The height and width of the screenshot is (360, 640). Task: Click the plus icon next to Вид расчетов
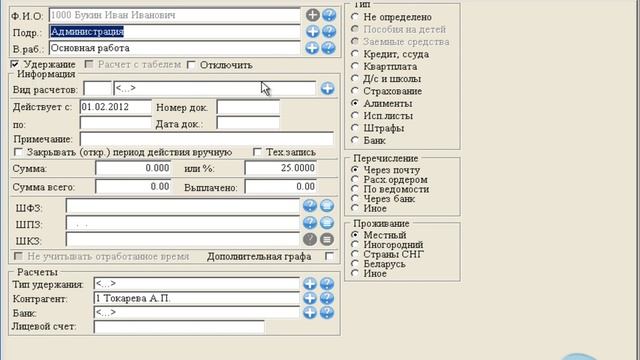point(327,88)
